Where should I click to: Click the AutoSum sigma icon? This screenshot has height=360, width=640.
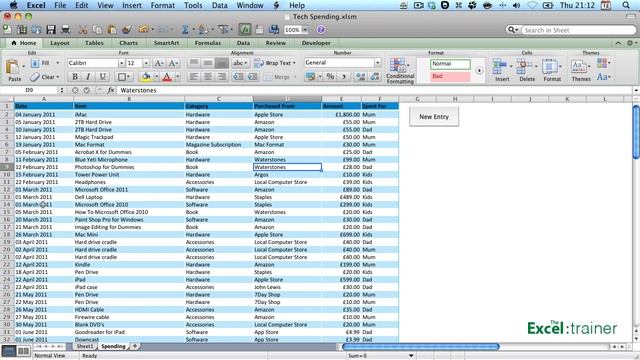(185, 29)
